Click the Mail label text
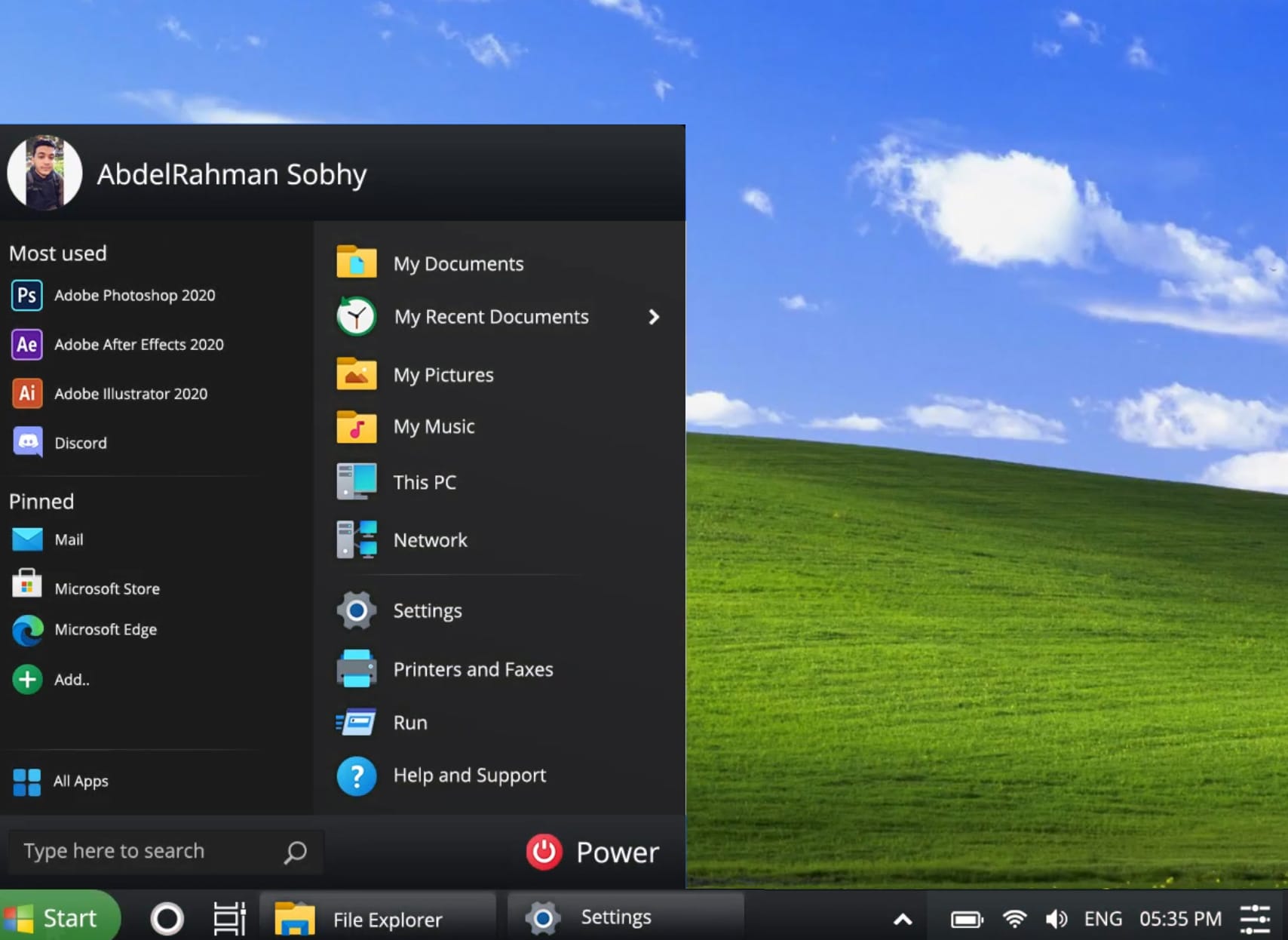 click(69, 539)
